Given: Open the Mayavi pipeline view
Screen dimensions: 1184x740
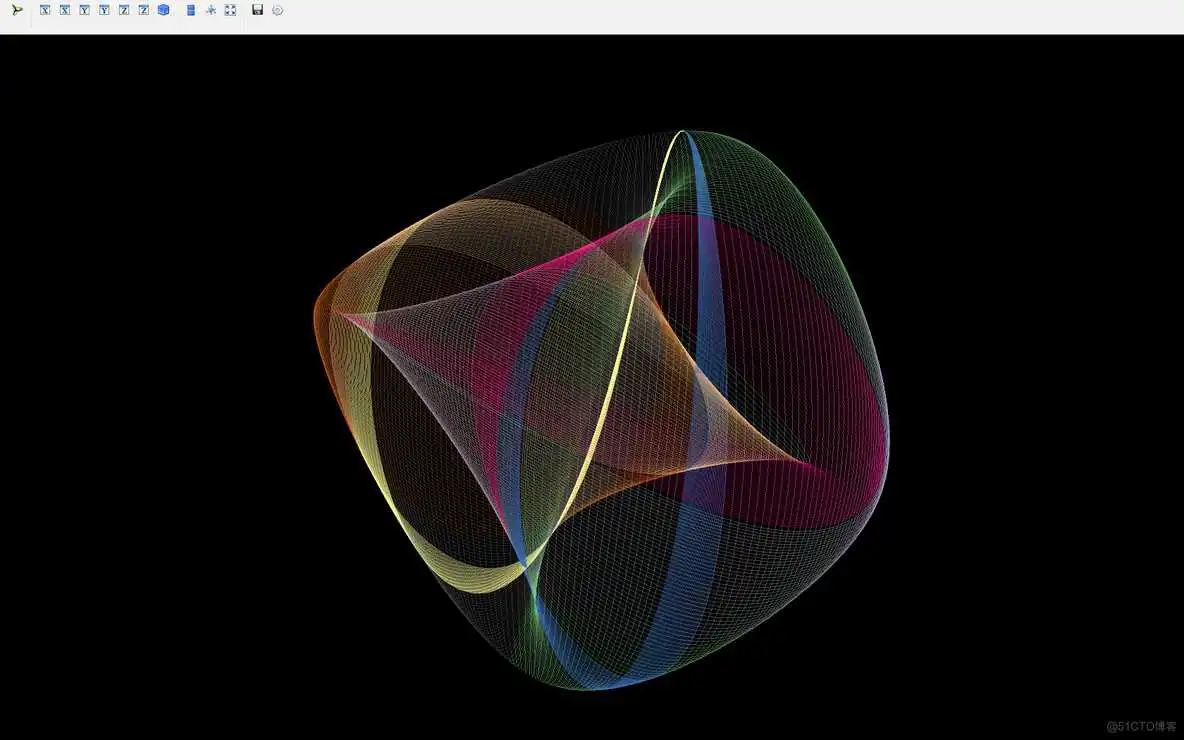Looking at the screenshot, I should click(x=17, y=10).
